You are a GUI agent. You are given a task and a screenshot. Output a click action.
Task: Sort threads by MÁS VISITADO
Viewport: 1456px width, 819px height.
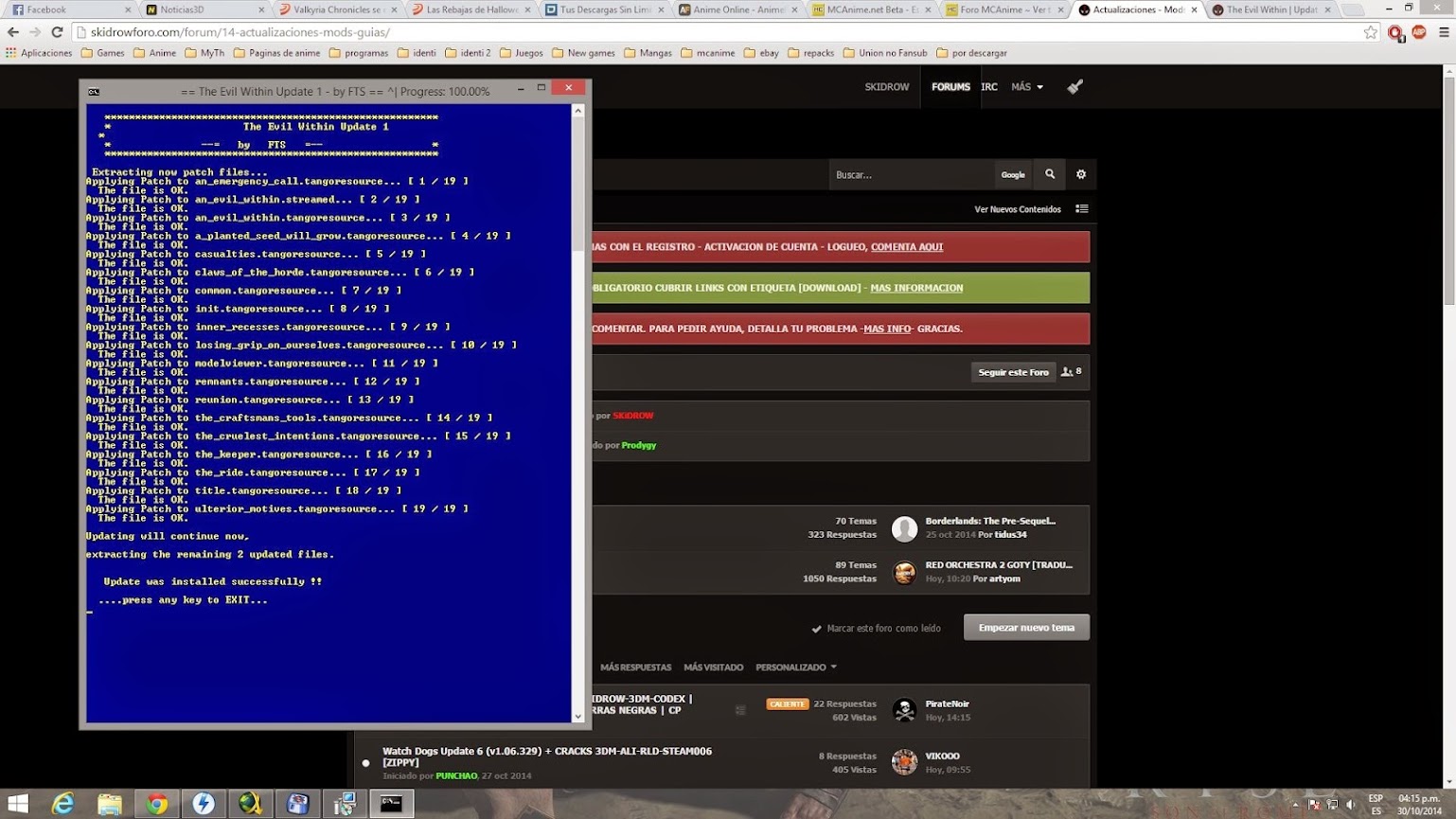point(713,668)
